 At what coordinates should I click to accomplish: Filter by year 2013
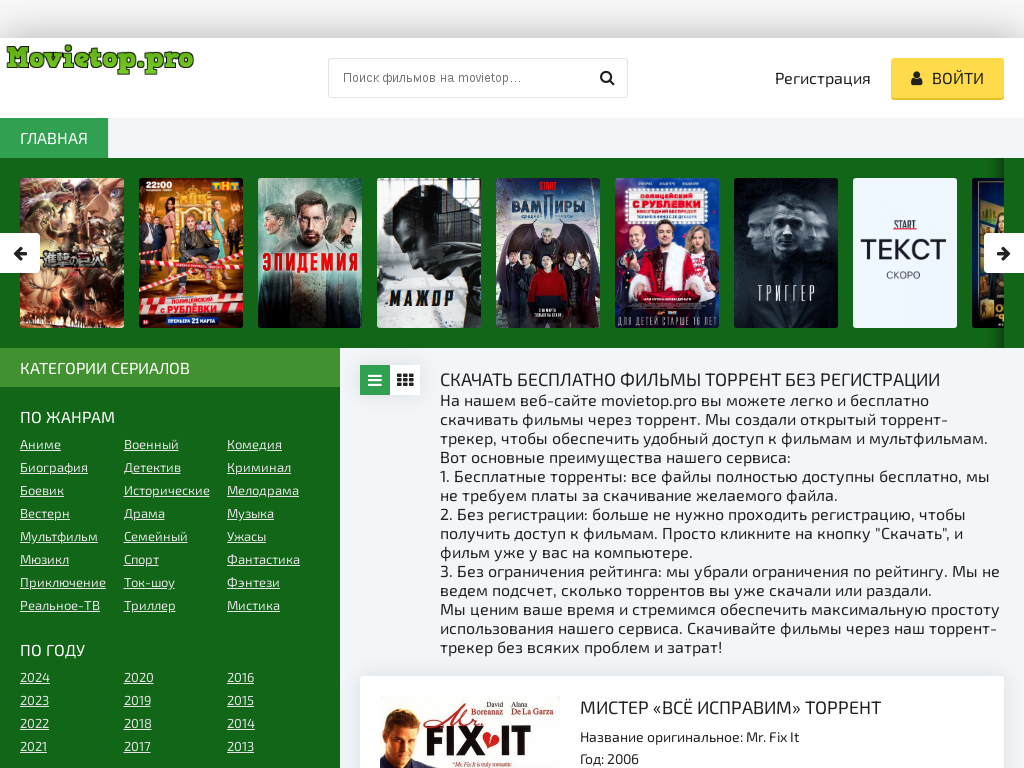tap(240, 746)
